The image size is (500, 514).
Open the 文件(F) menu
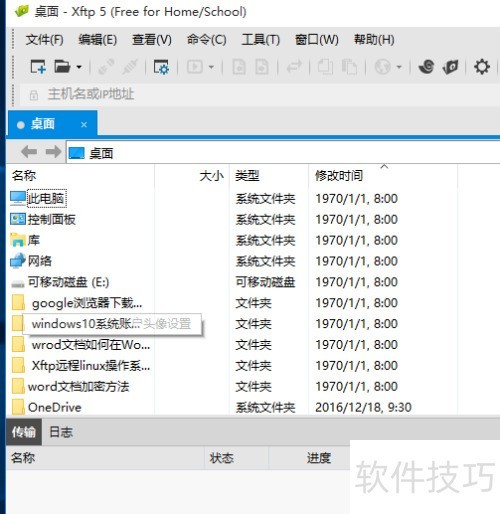click(x=44, y=40)
